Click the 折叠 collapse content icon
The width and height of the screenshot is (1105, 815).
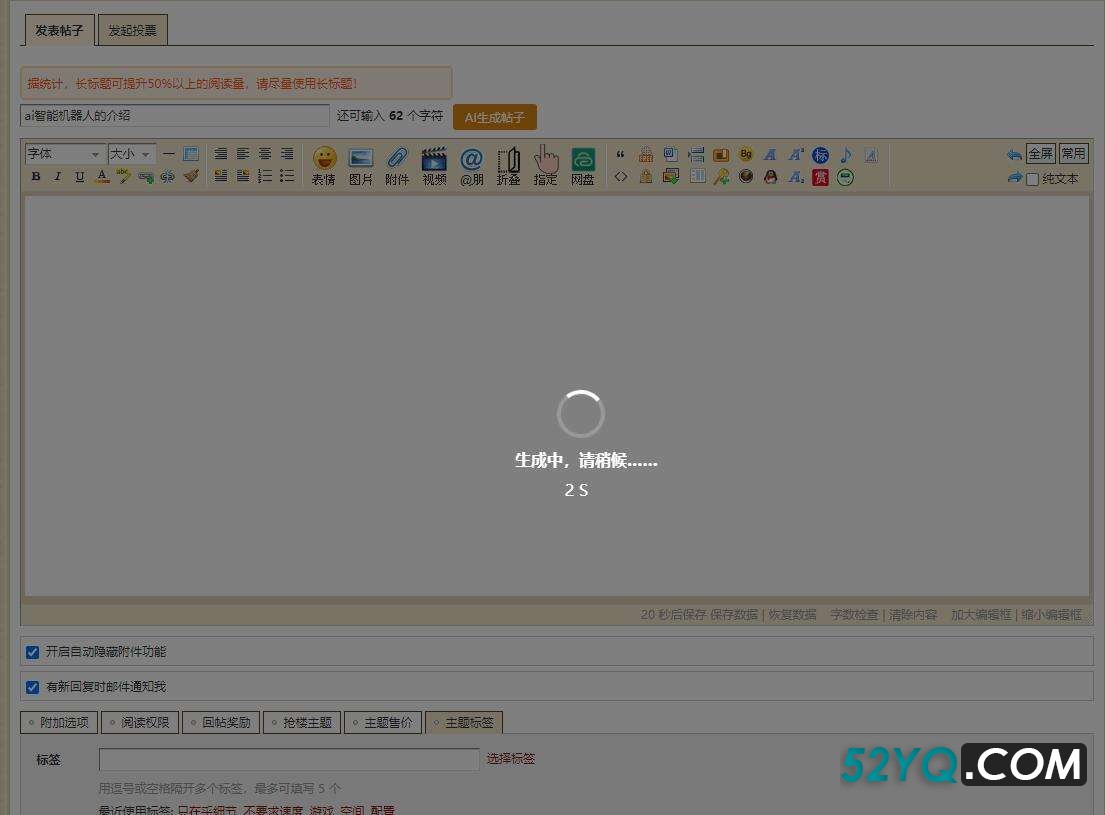508,165
